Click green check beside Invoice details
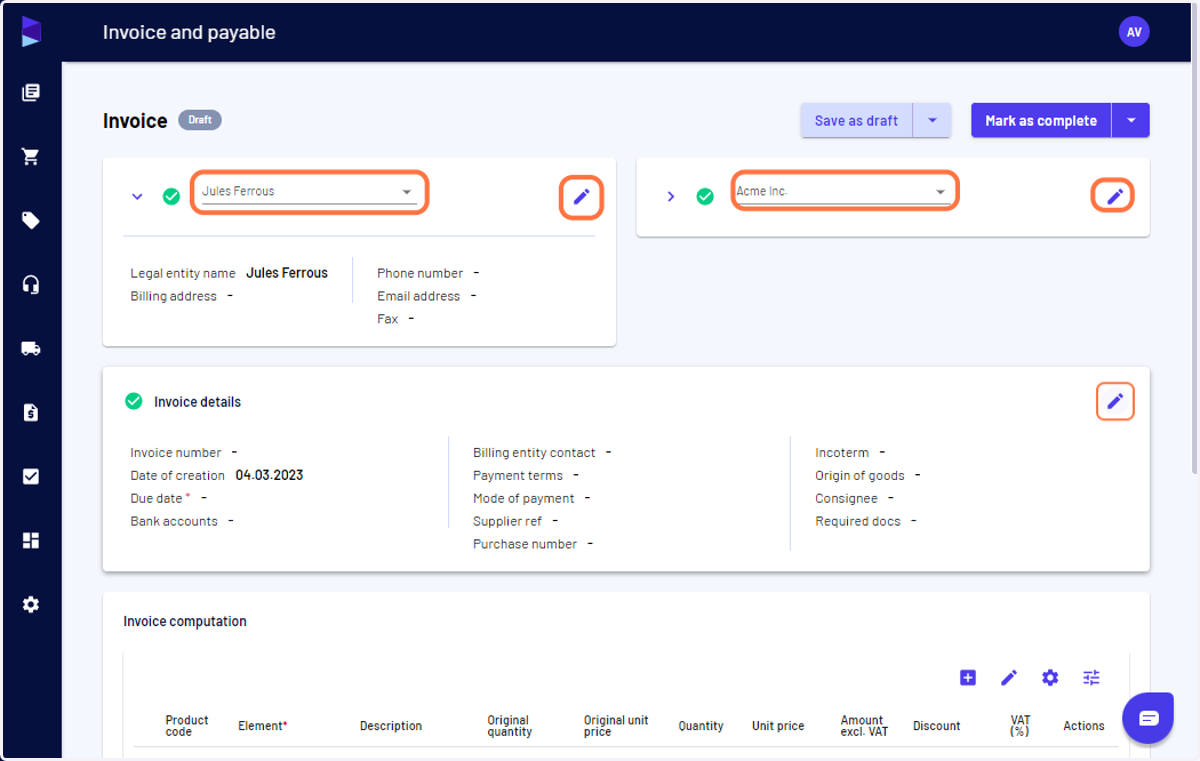This screenshot has width=1200, height=761. click(133, 401)
